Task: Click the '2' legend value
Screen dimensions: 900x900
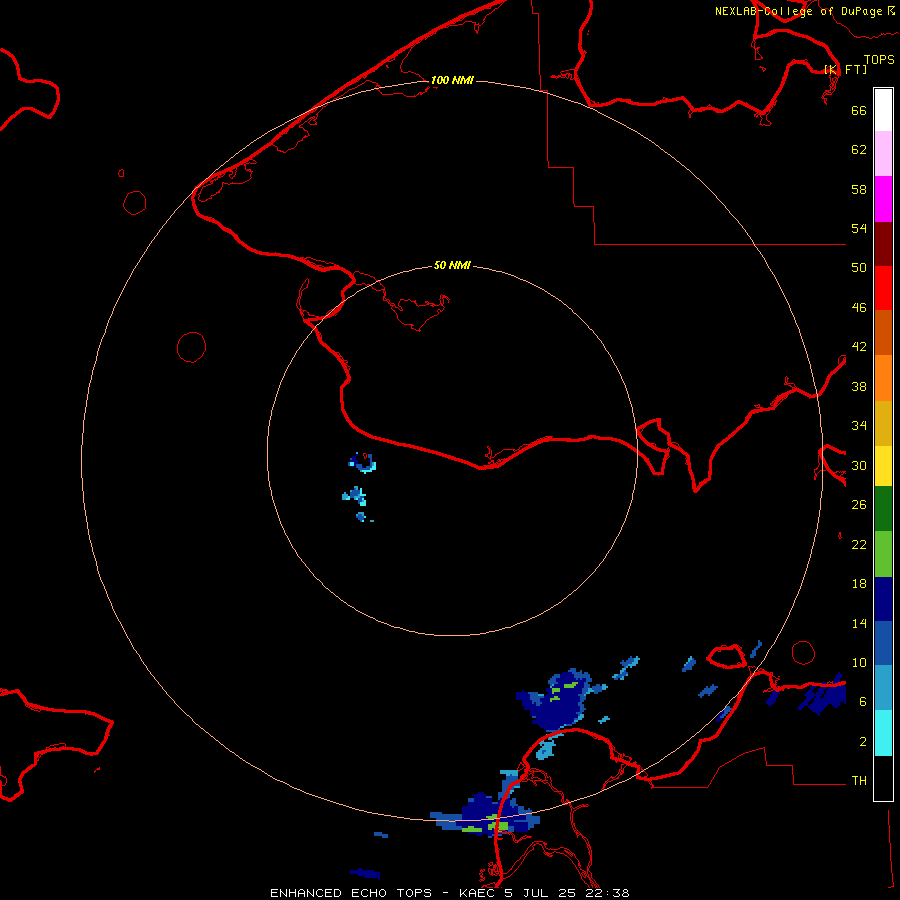Action: [863, 742]
